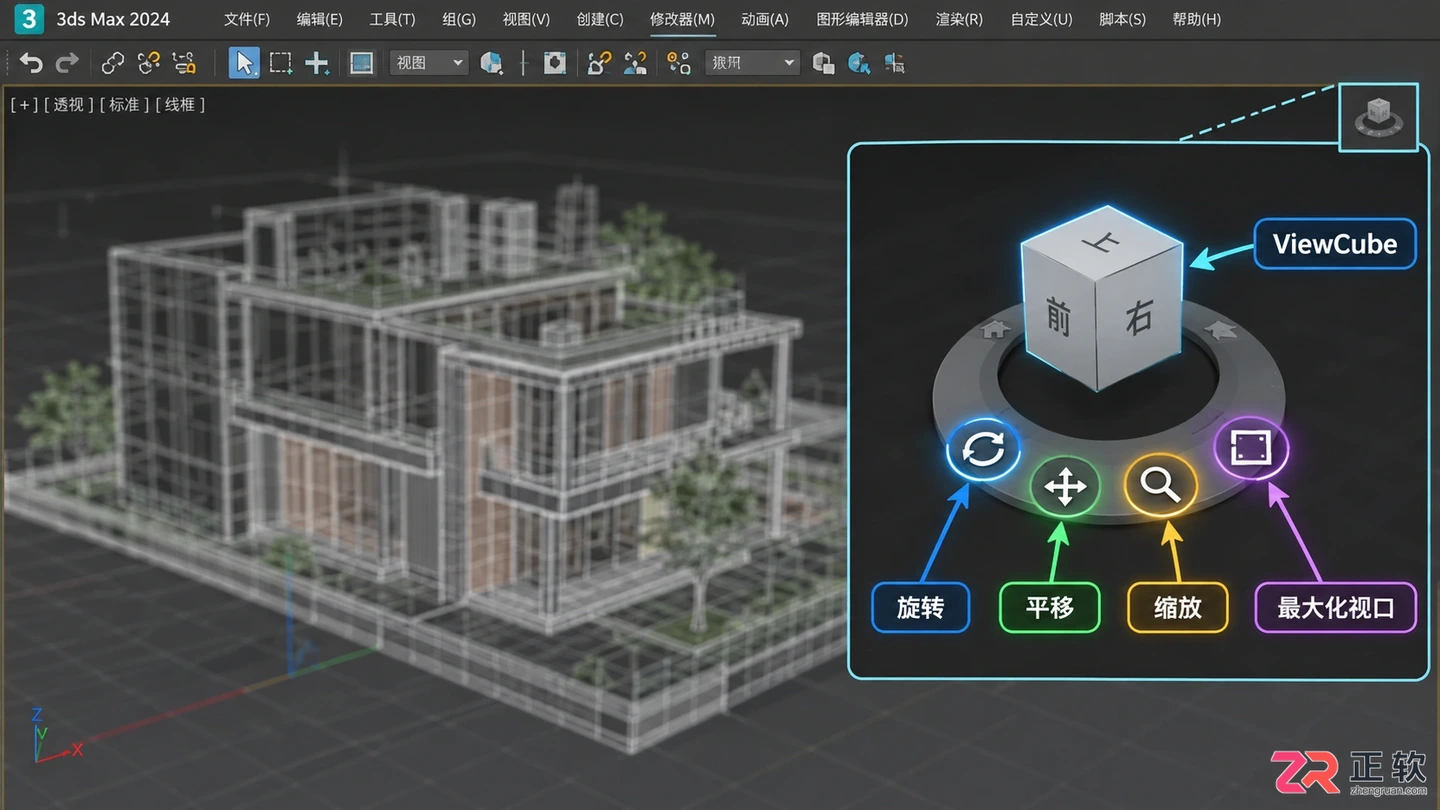The height and width of the screenshot is (810, 1440).
Task: Activate the Select Object arrow tool
Action: [244, 63]
